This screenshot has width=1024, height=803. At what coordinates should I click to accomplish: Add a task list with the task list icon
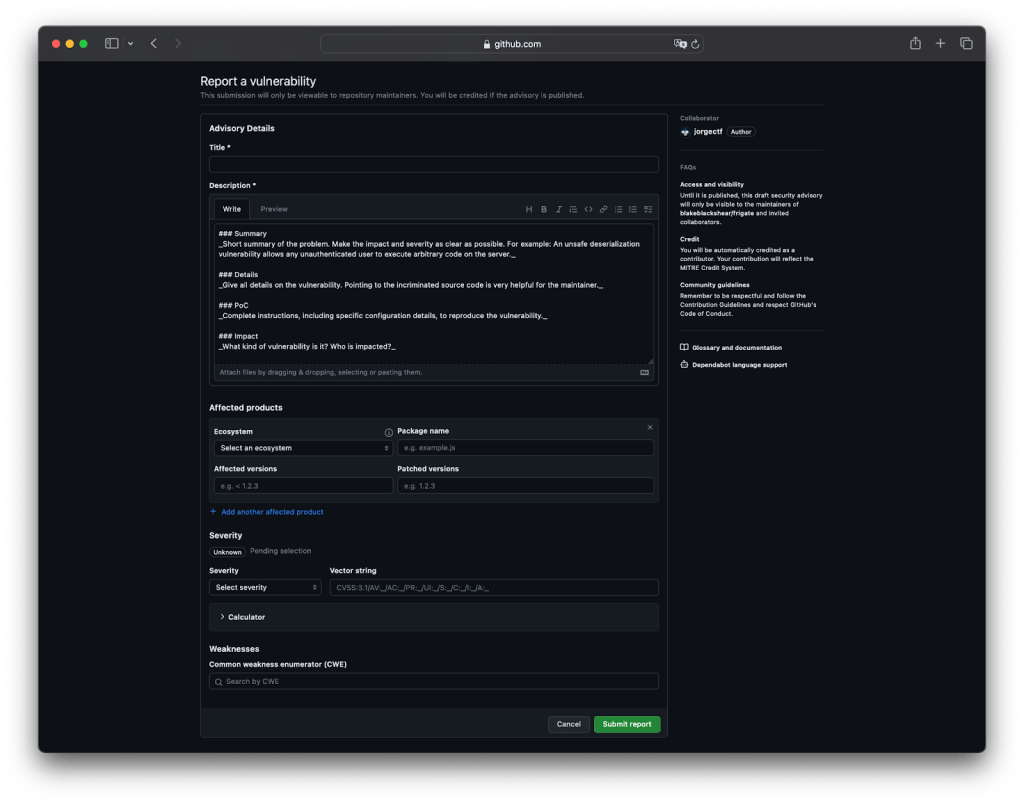click(647, 209)
